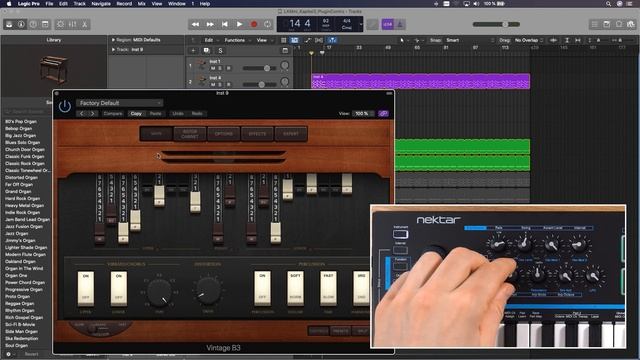The image size is (640, 360).
Task: Open Quick Help question mark icon
Action: tap(33, 24)
